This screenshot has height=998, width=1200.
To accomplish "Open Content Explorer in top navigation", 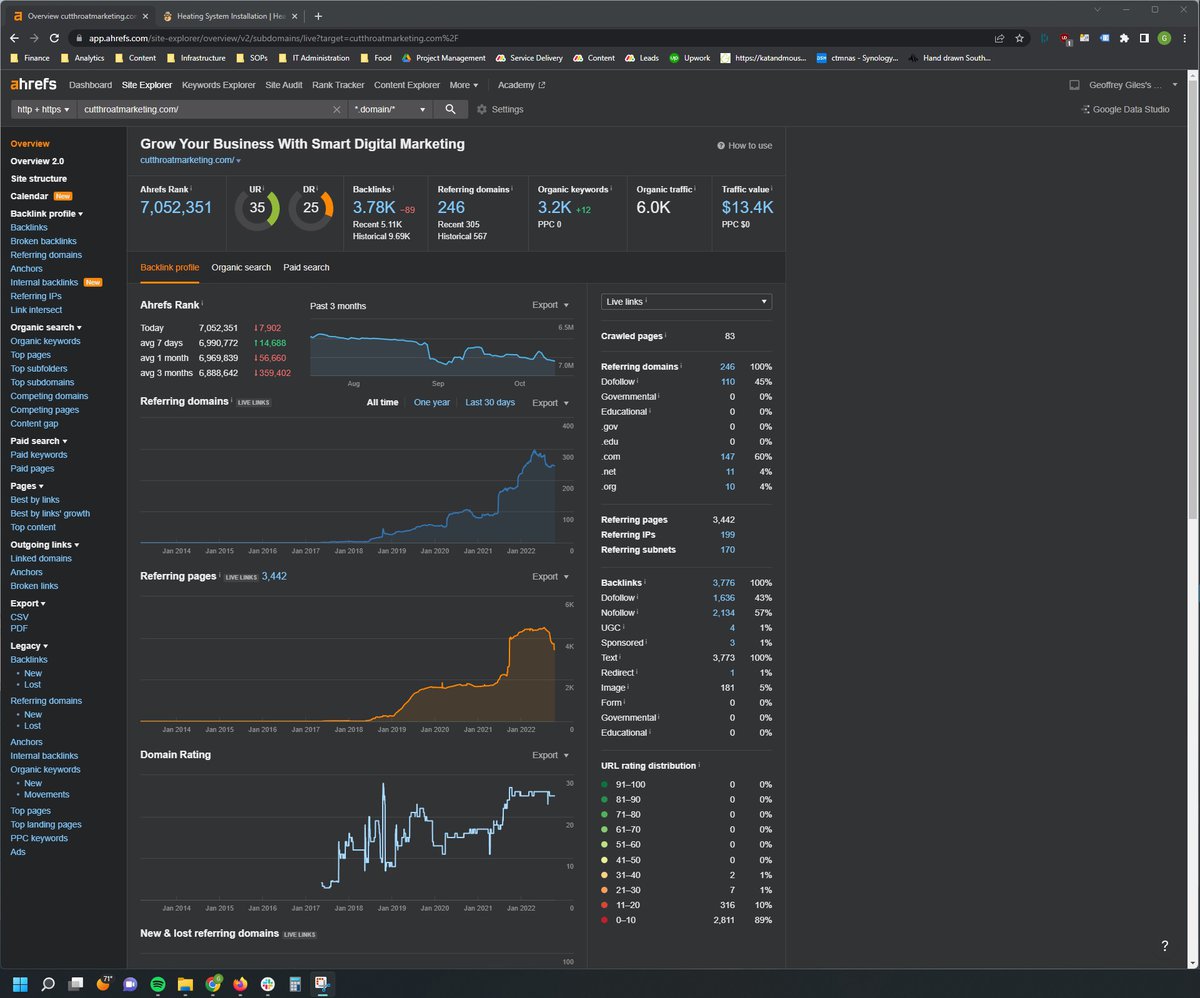I will [407, 85].
